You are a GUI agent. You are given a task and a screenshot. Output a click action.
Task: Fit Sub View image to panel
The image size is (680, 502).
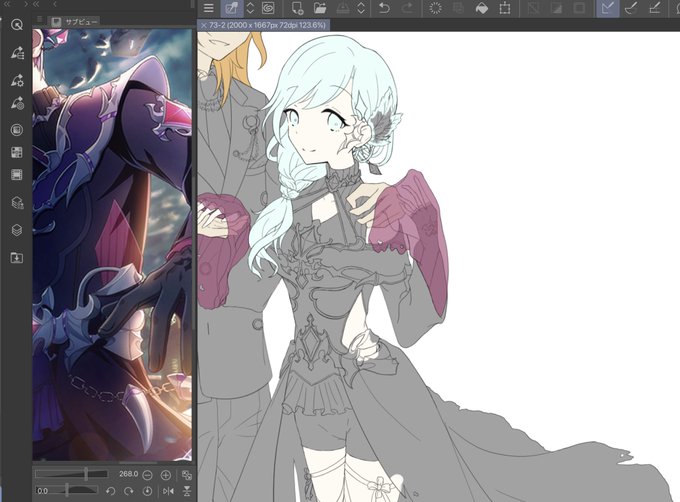pos(186,475)
